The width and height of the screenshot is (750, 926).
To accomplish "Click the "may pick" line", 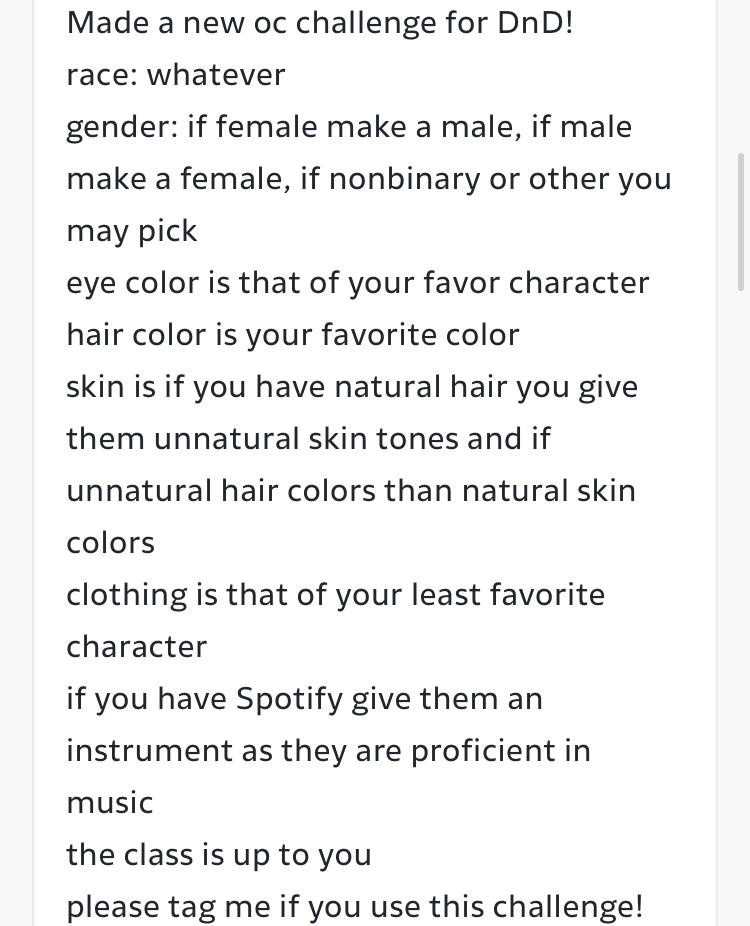I will click(132, 232).
